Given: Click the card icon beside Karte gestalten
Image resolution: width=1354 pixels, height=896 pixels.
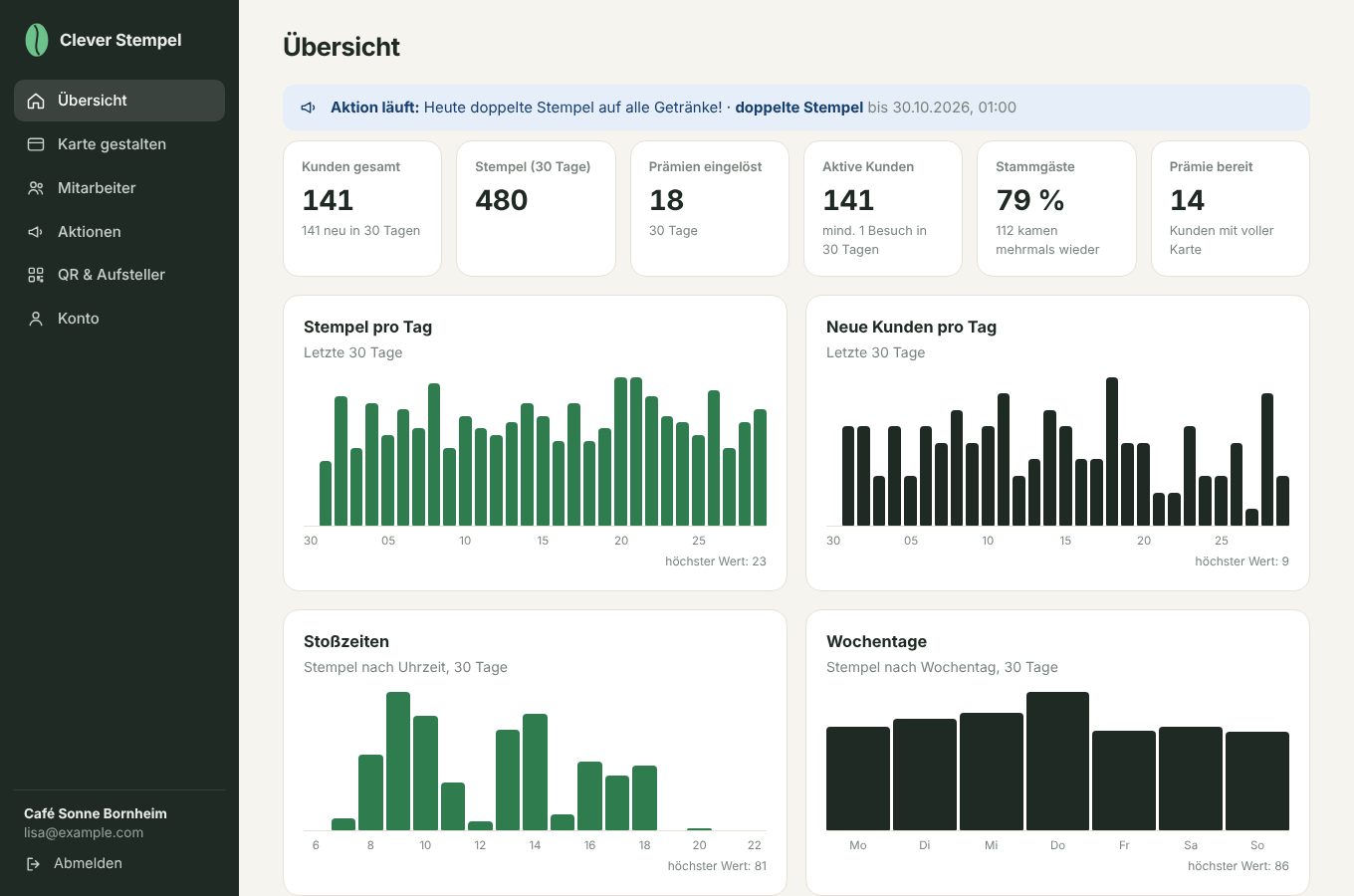Looking at the screenshot, I should [36, 144].
